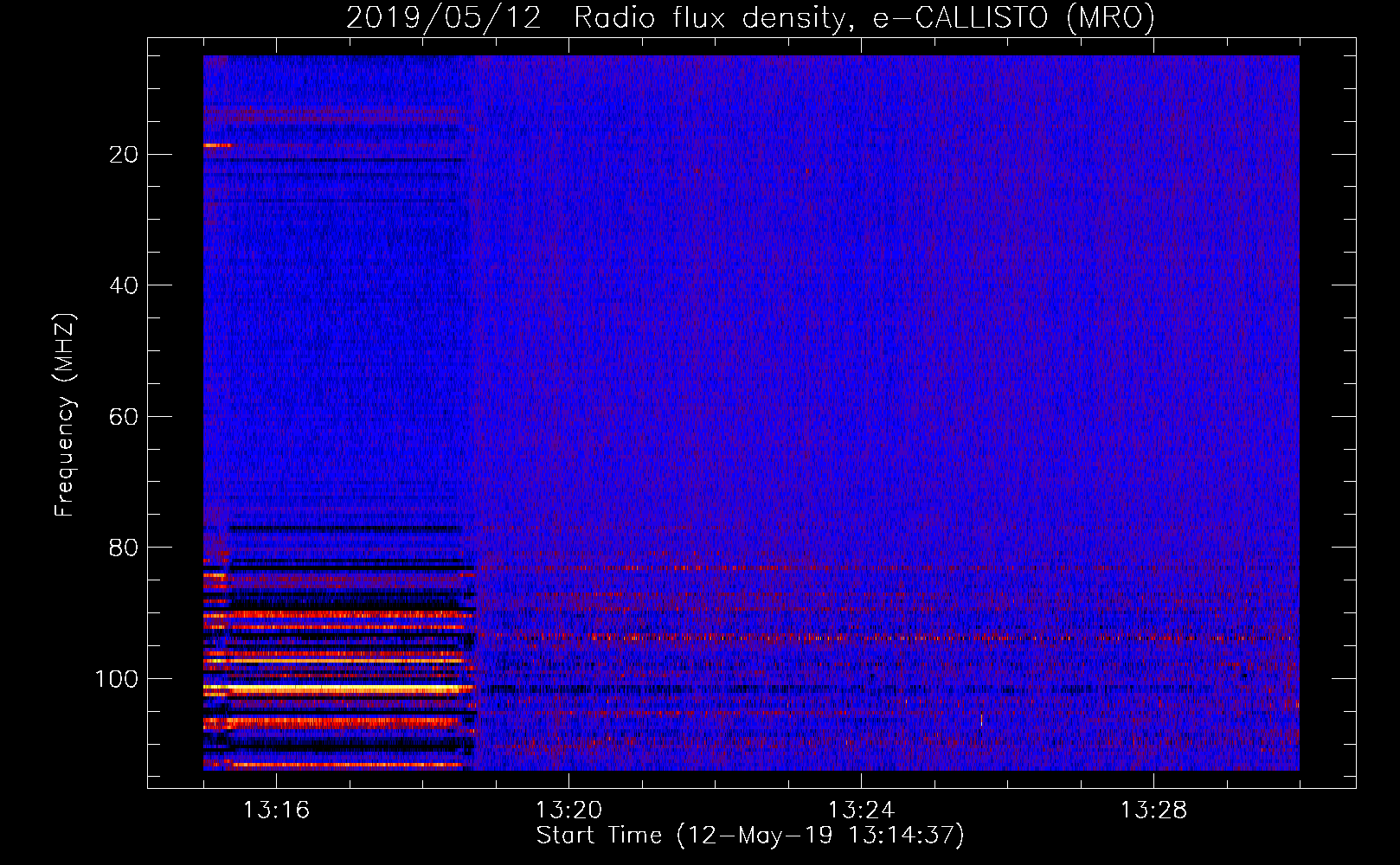
Task: Click the "80" frequency tick label
Action: coord(125,548)
